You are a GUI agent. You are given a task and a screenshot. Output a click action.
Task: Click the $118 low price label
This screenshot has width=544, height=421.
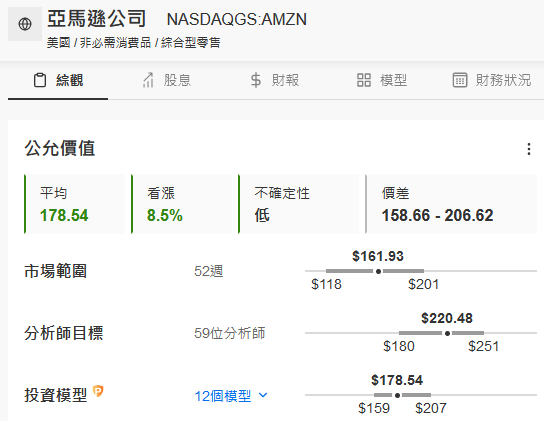click(326, 284)
